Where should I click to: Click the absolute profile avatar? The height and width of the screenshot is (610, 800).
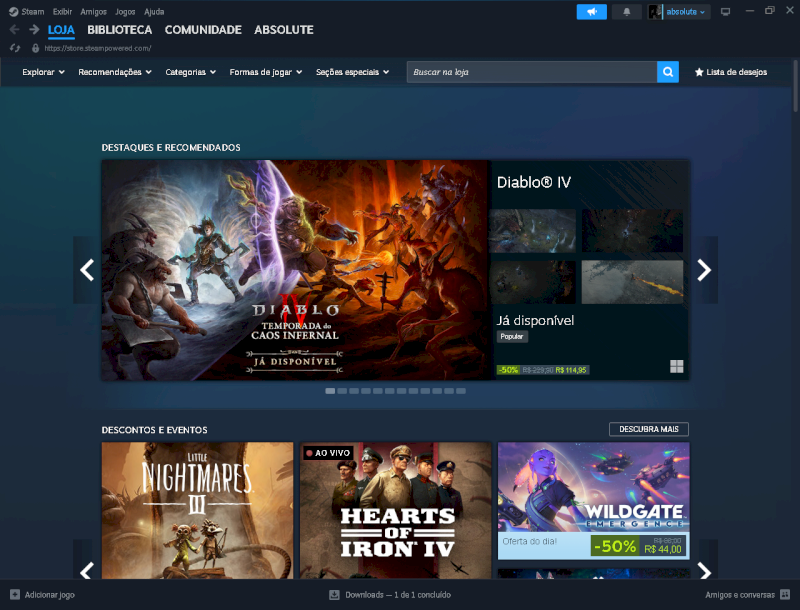(655, 12)
